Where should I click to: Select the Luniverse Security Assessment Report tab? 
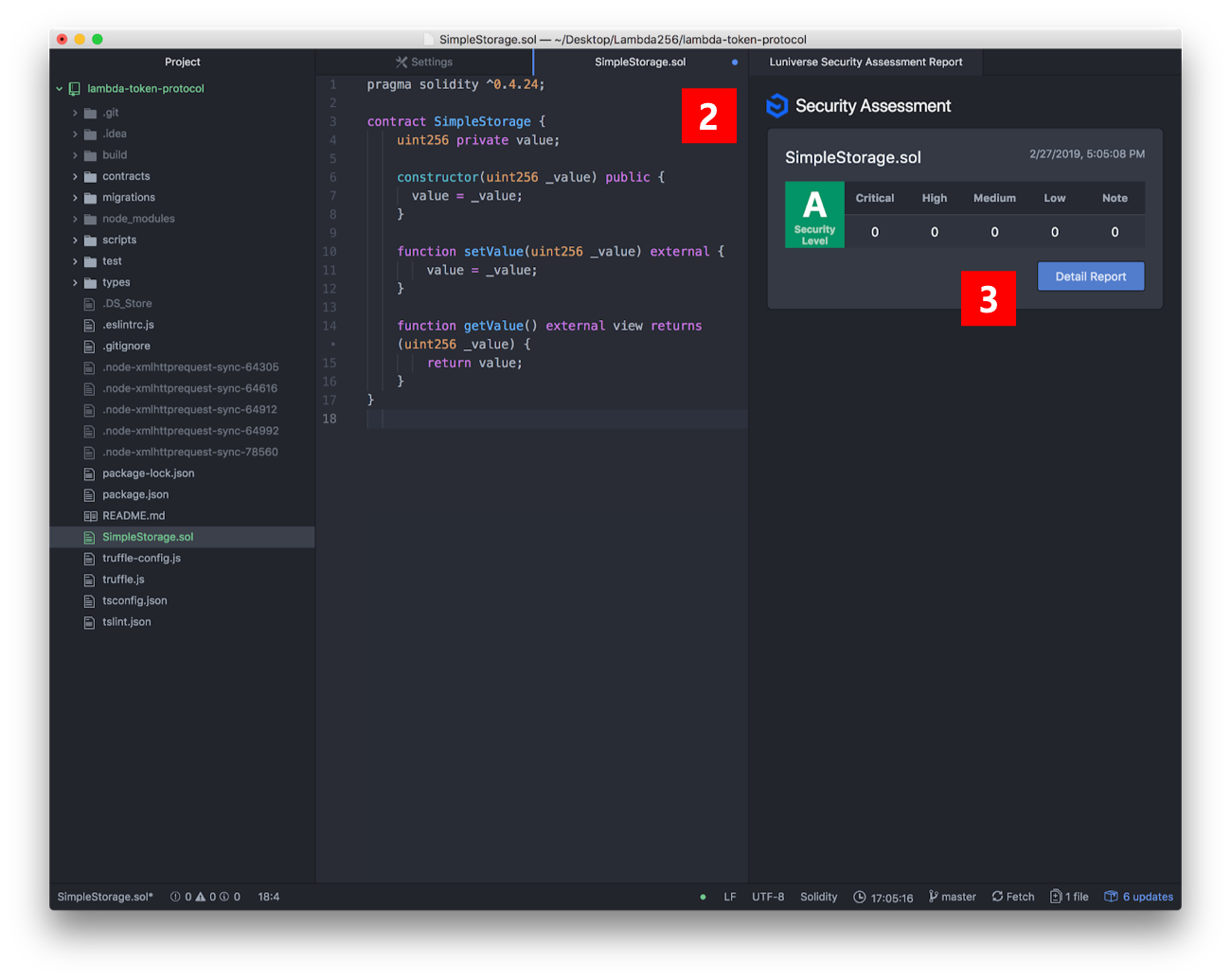pyautogui.click(x=865, y=62)
